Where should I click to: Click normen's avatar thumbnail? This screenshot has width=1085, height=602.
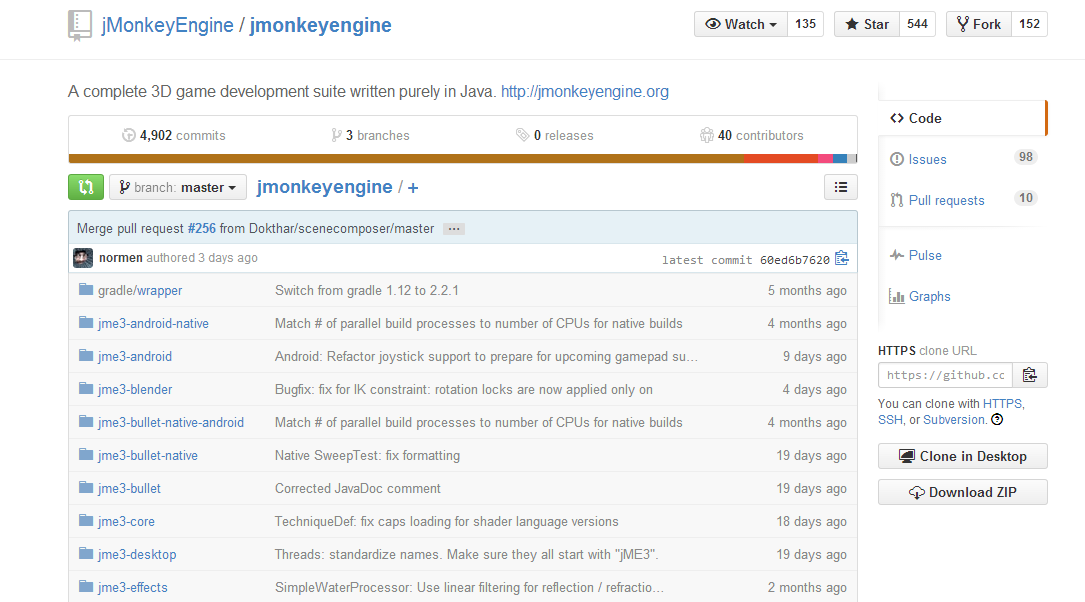(83, 258)
